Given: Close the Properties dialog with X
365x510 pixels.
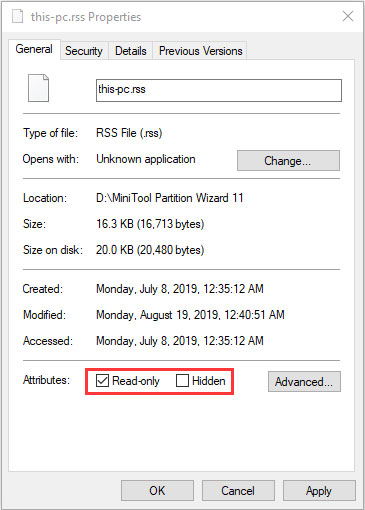Looking at the screenshot, I should (348, 16).
